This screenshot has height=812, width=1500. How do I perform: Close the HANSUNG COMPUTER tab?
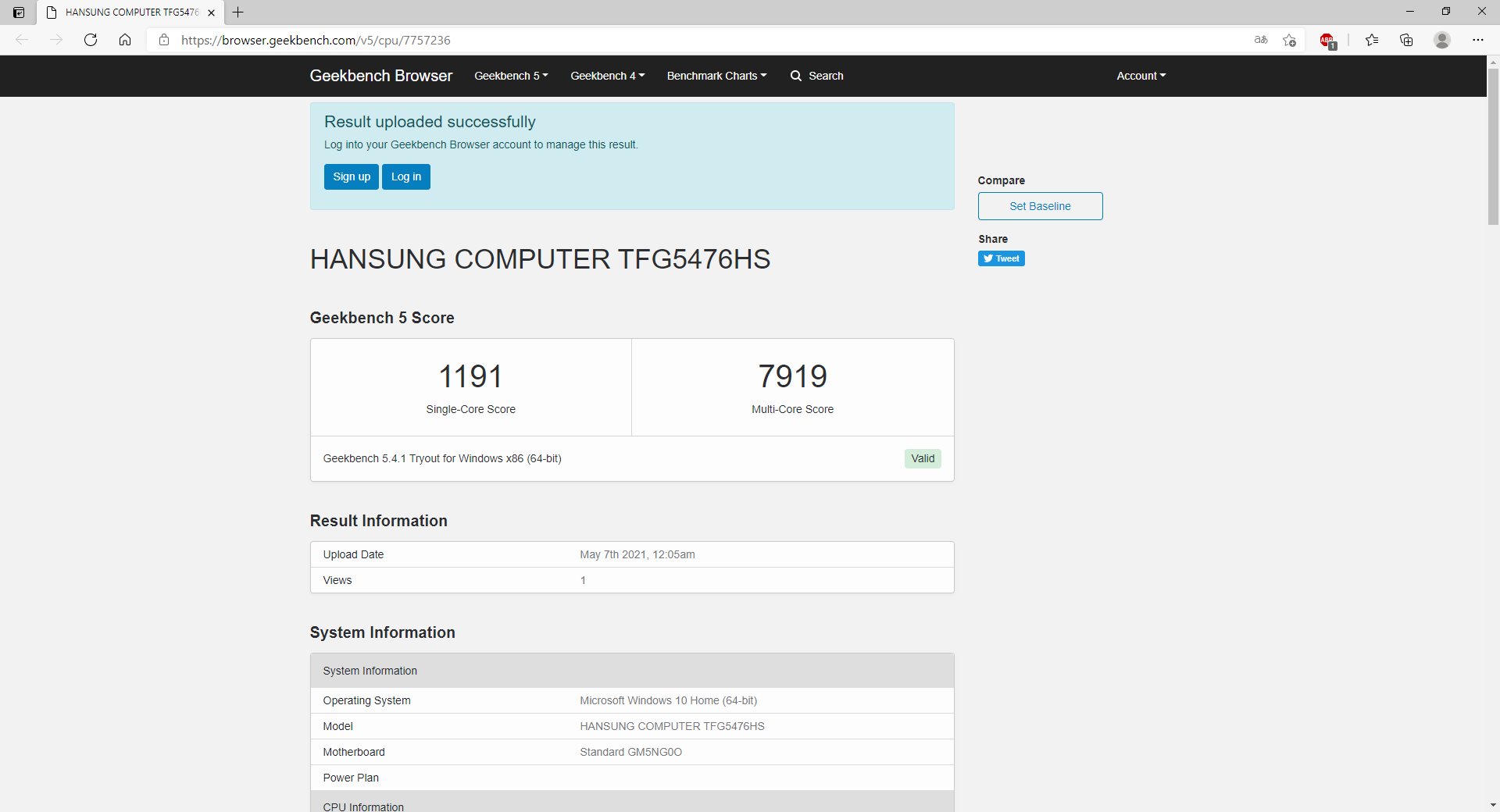[x=211, y=12]
